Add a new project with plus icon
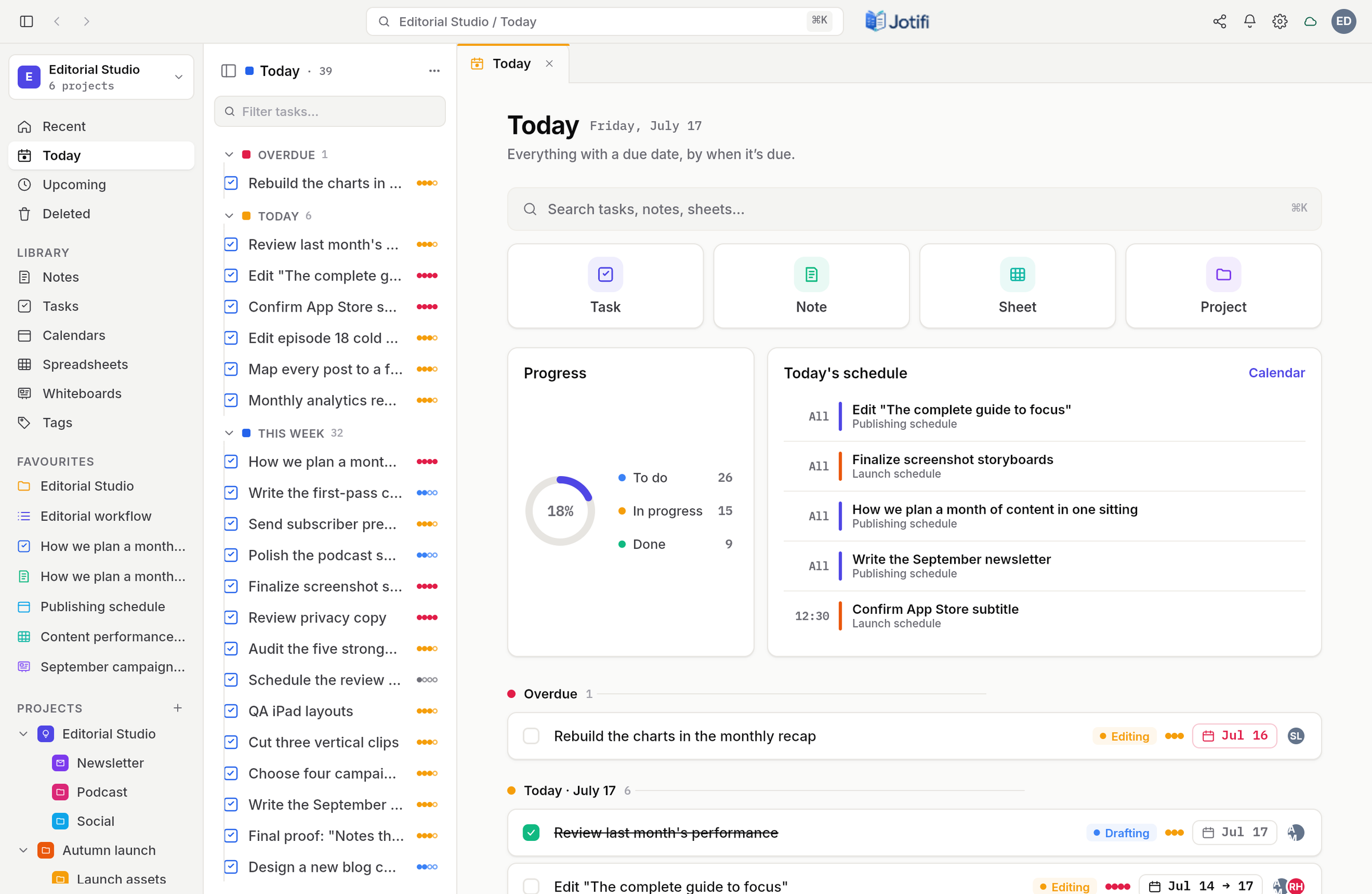 point(178,707)
